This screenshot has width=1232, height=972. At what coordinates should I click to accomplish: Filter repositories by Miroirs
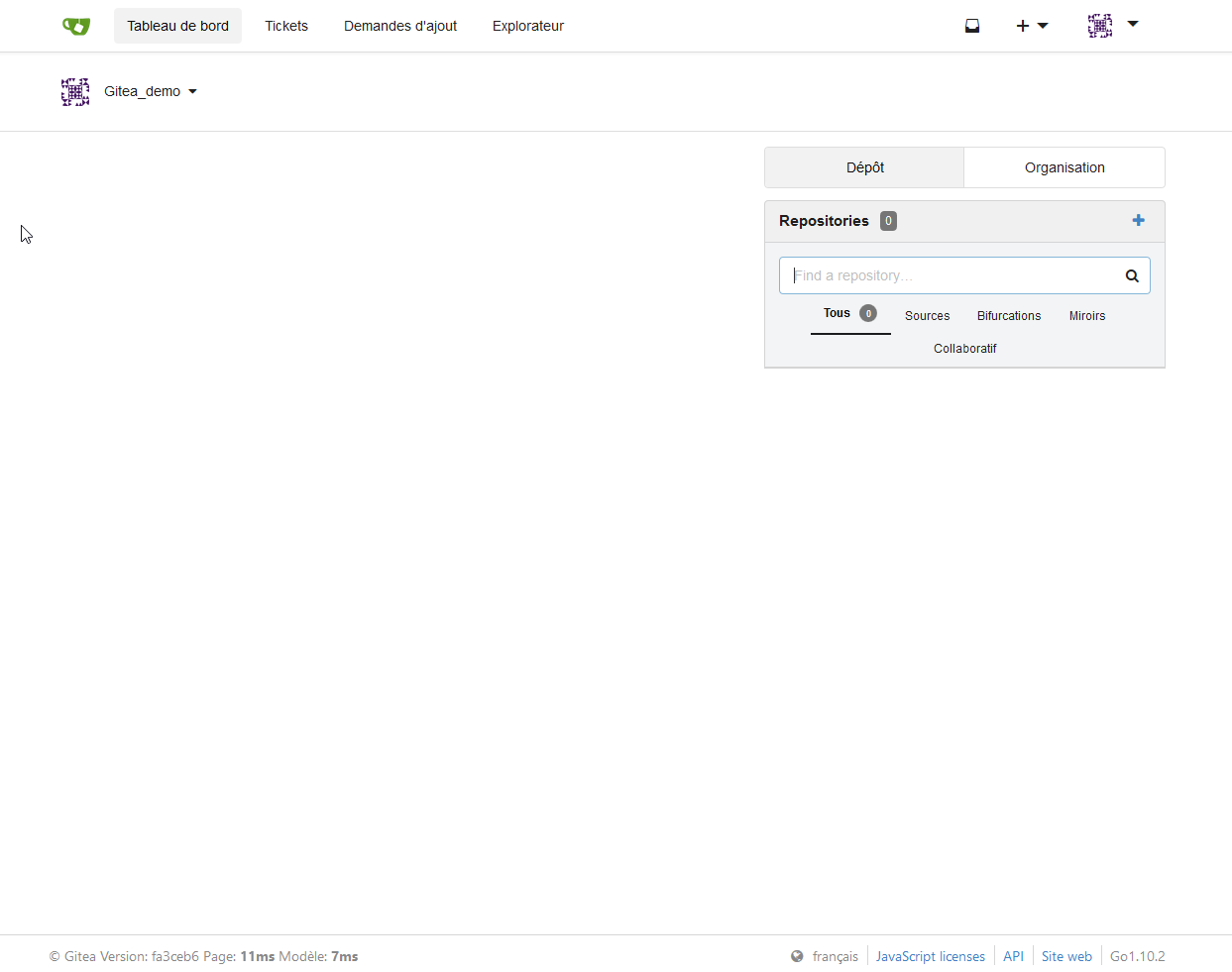[x=1087, y=316]
